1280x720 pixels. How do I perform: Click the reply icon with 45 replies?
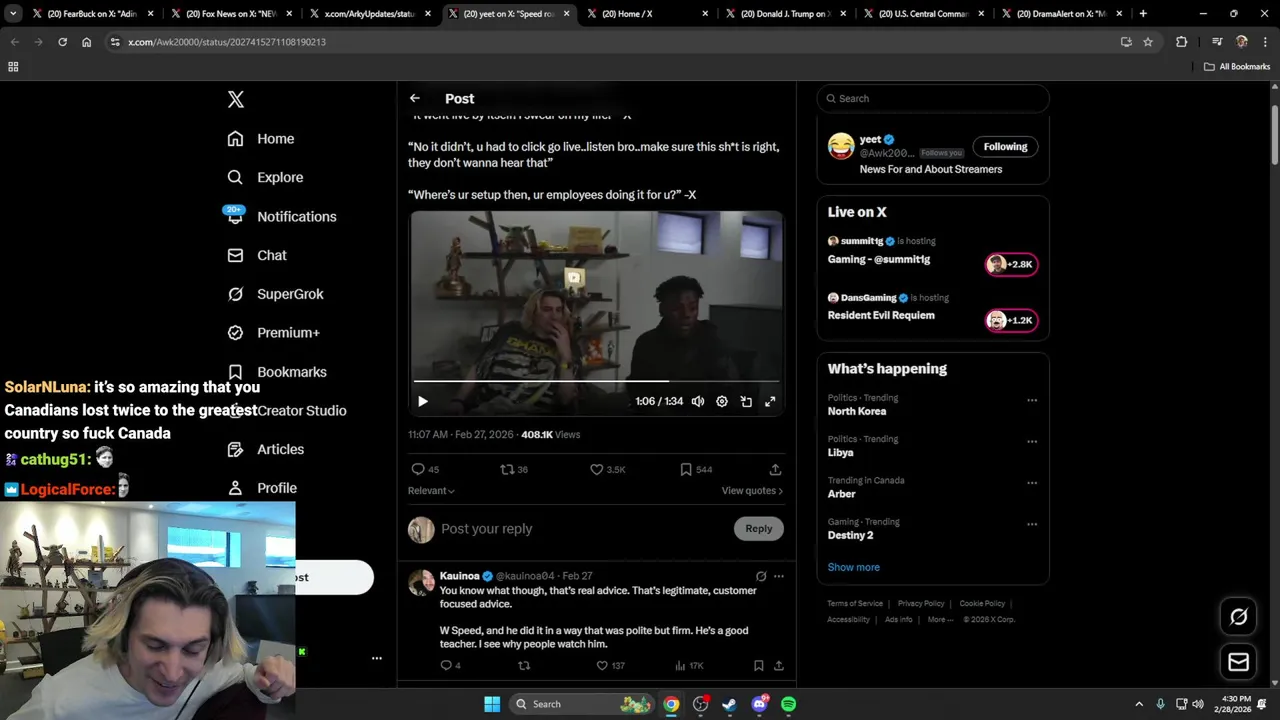(425, 469)
